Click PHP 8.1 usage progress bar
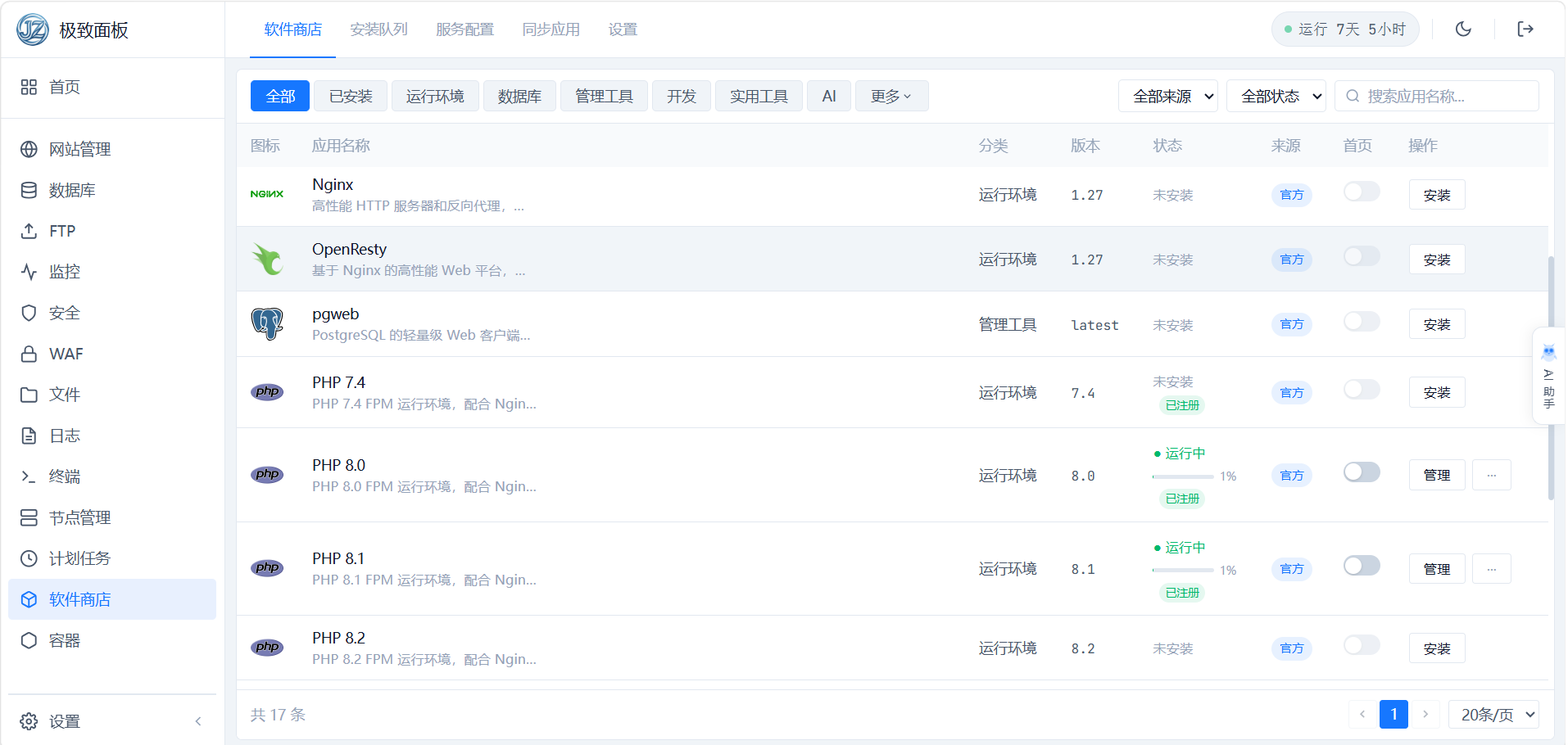 (1183, 570)
